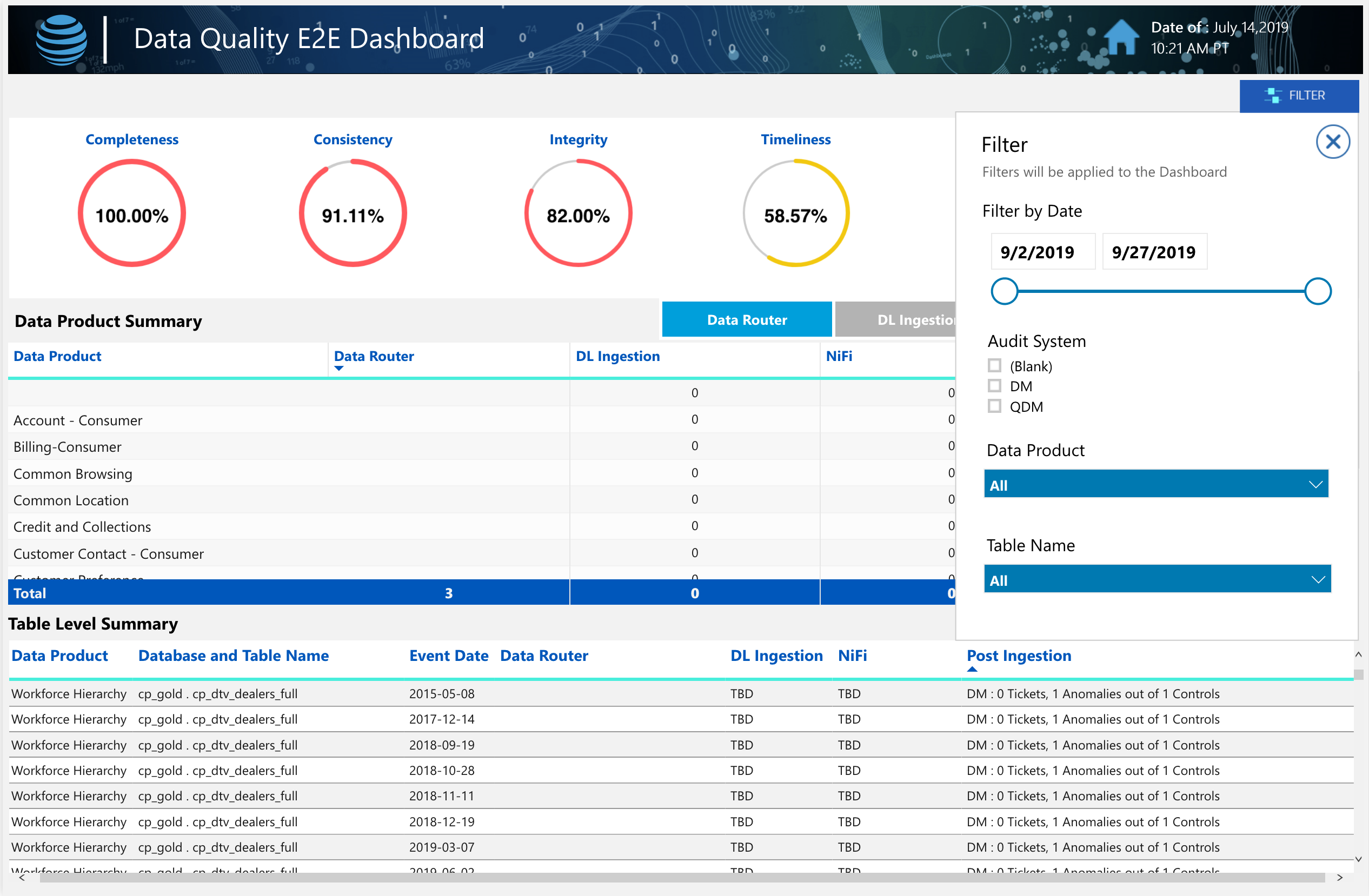Click the right date slider handle
The width and height of the screenshot is (1369, 896).
(x=1317, y=291)
